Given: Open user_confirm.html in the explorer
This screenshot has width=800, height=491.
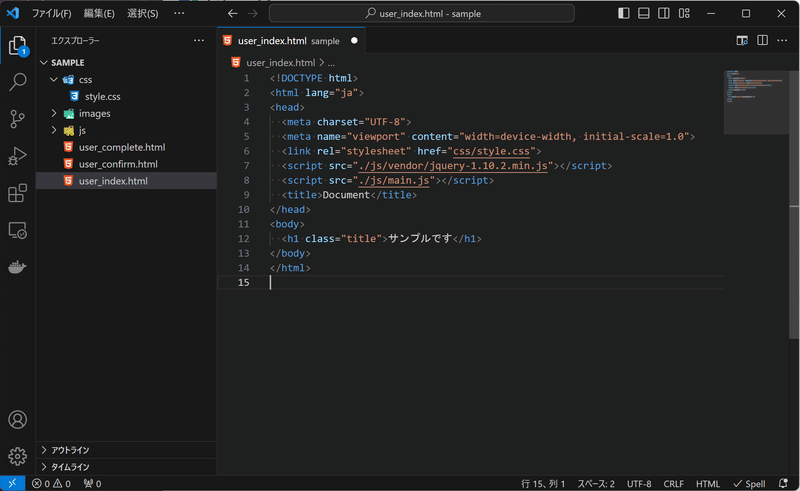Looking at the screenshot, I should (117, 164).
